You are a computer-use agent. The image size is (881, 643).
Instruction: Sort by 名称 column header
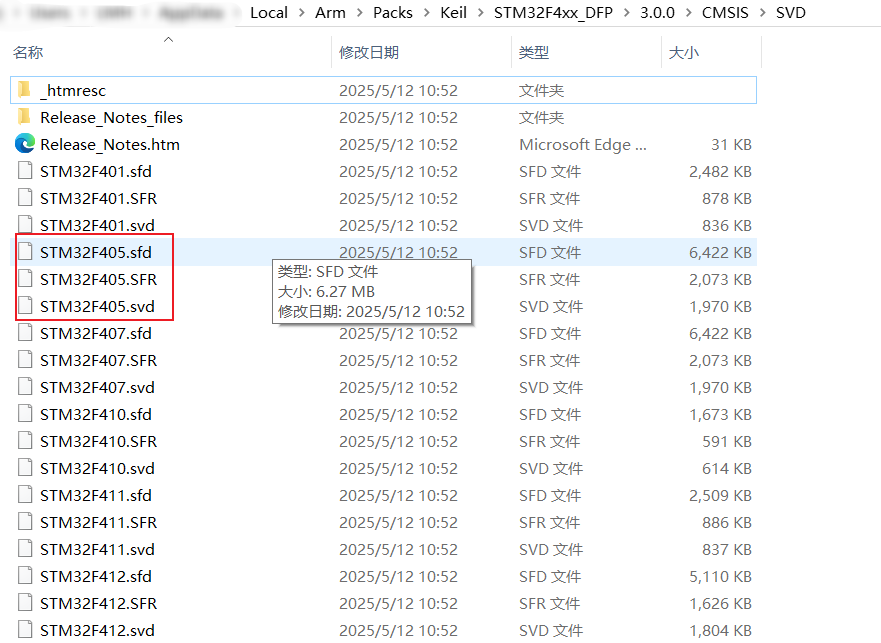(x=28, y=53)
